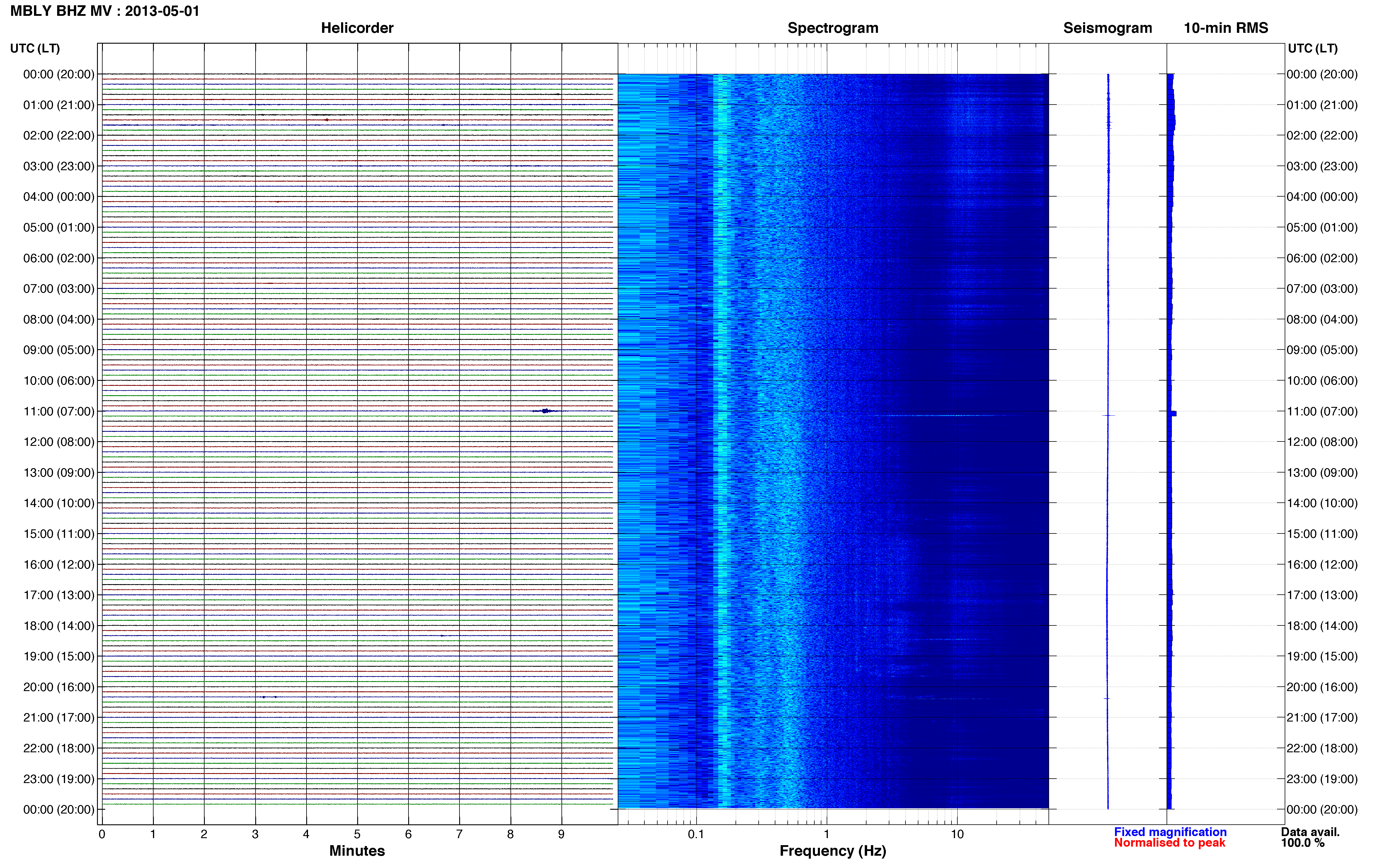
Task: Click the red 'Normalised to peak' legend text
Action: [1170, 843]
